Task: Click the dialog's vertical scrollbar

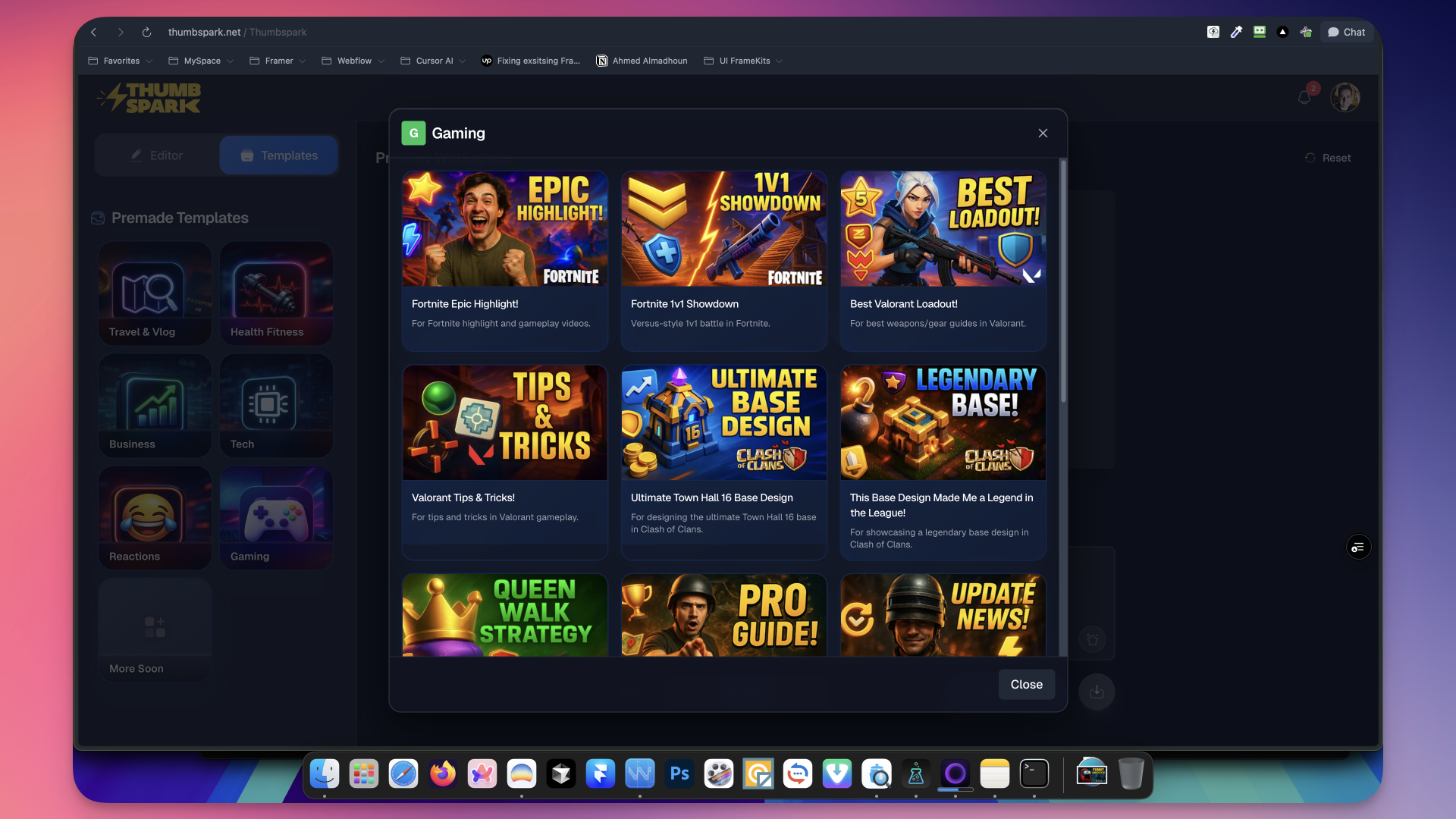Action: click(1063, 281)
